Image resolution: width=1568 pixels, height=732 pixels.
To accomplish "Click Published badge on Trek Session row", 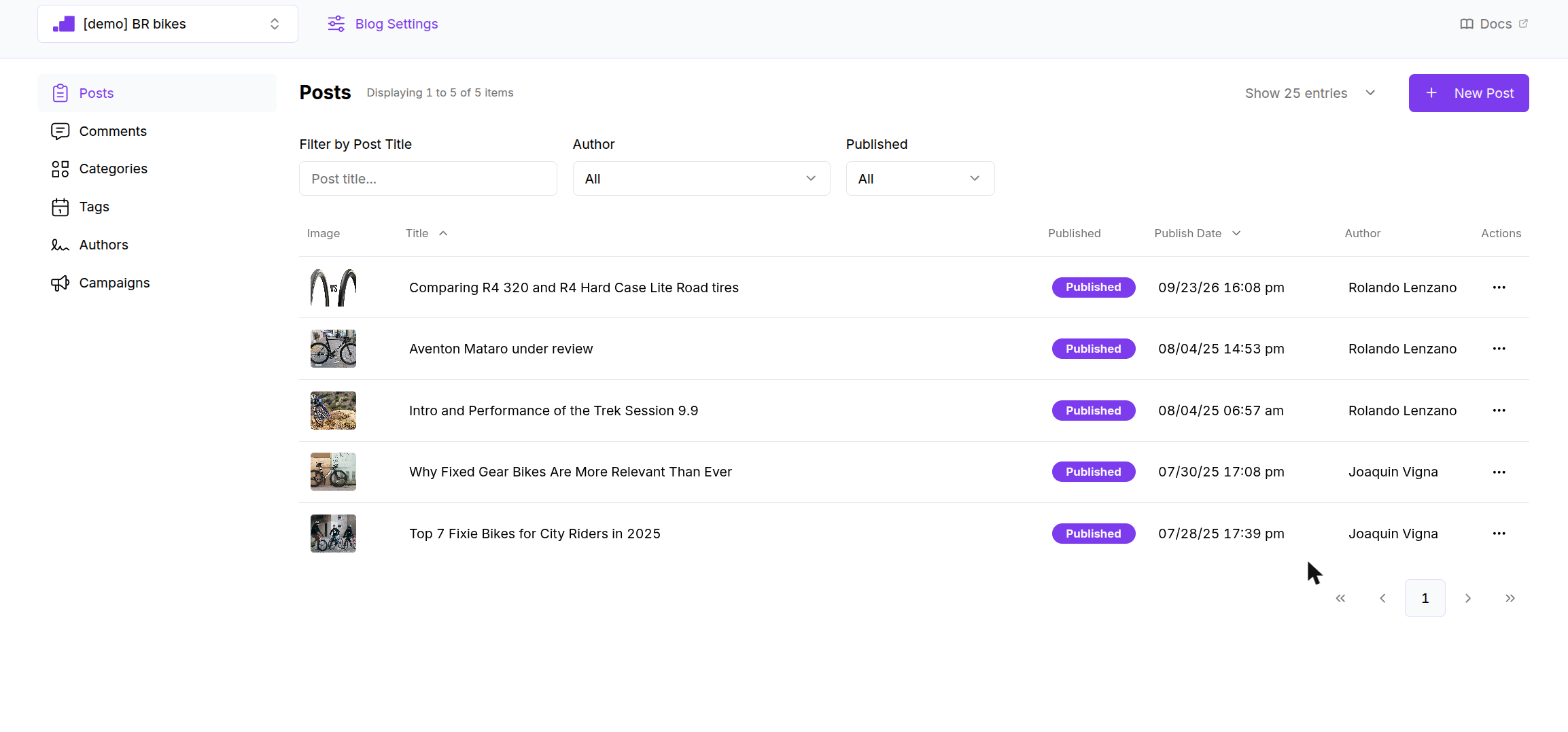I will click(1093, 411).
